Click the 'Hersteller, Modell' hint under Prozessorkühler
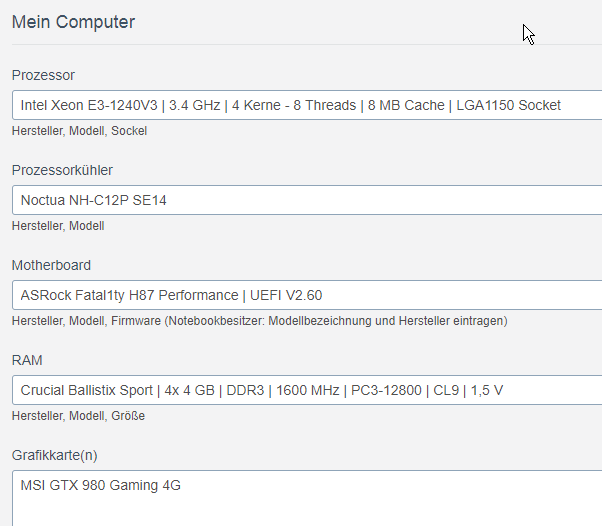Image resolution: width=602 pixels, height=526 pixels. pos(58,226)
